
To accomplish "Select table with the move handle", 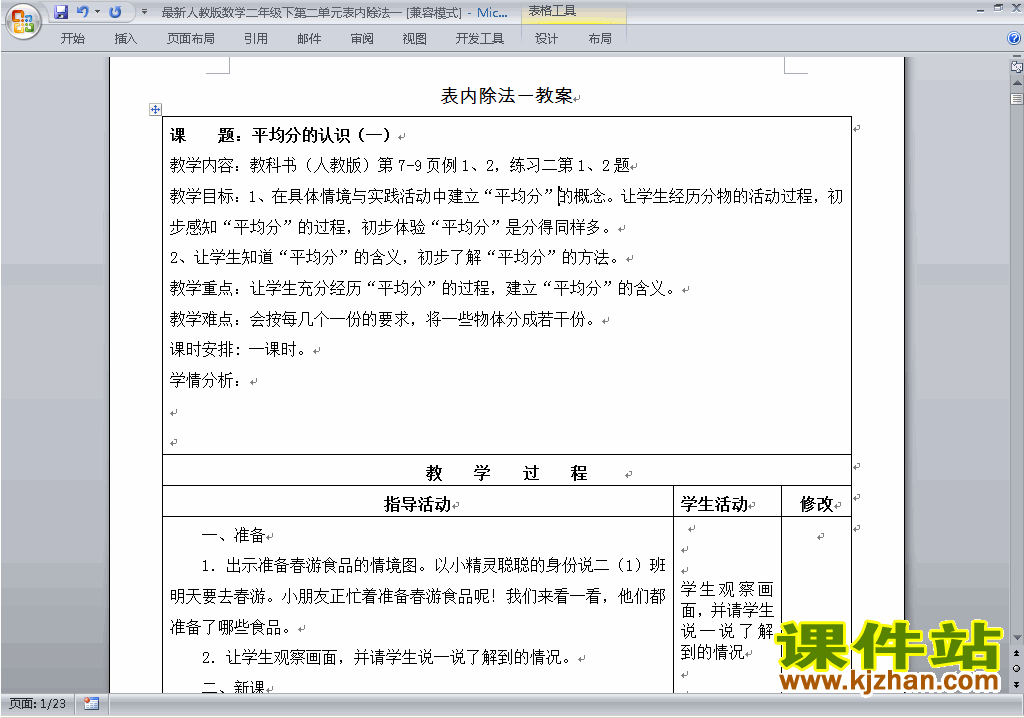I will [155, 109].
